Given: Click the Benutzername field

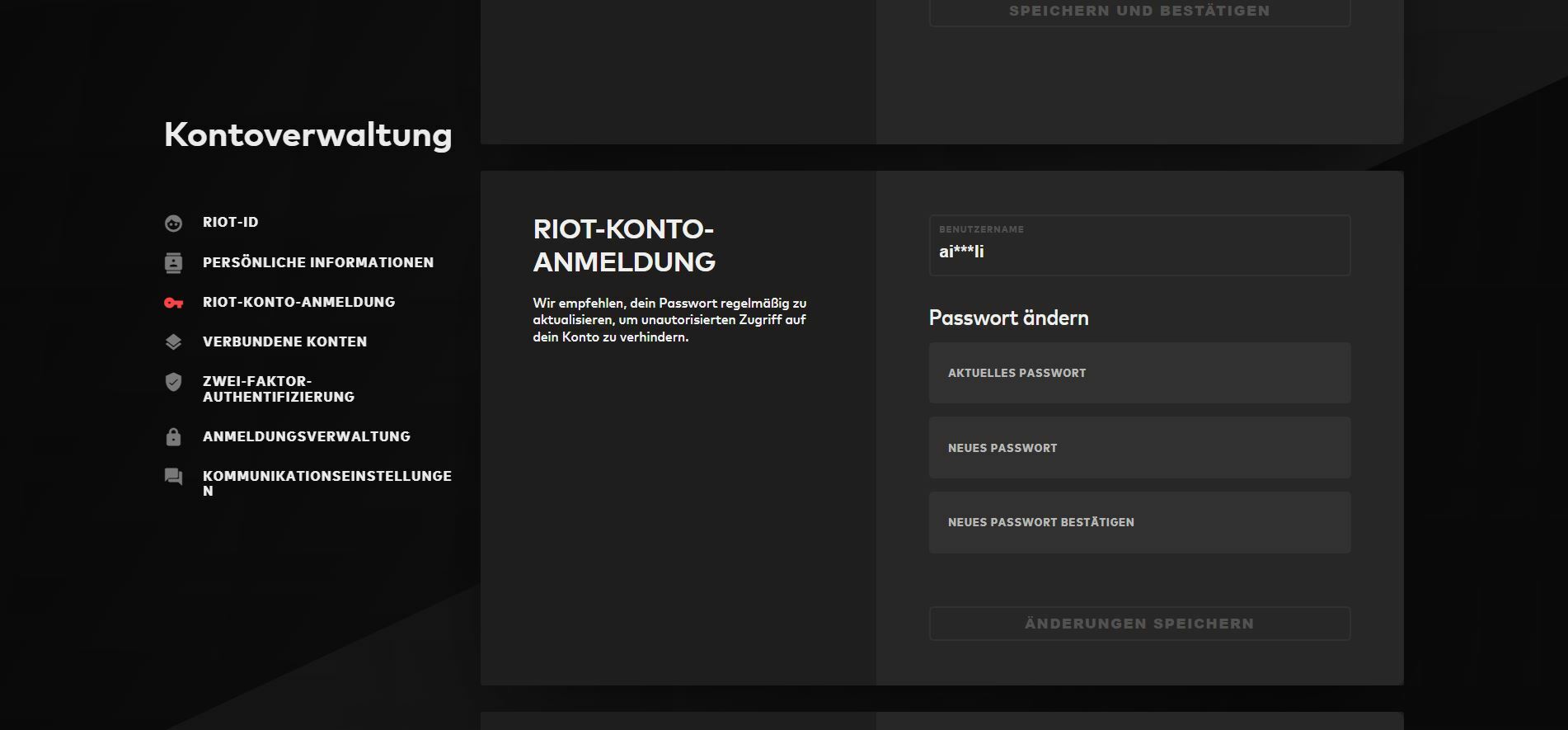Looking at the screenshot, I should [1139, 245].
